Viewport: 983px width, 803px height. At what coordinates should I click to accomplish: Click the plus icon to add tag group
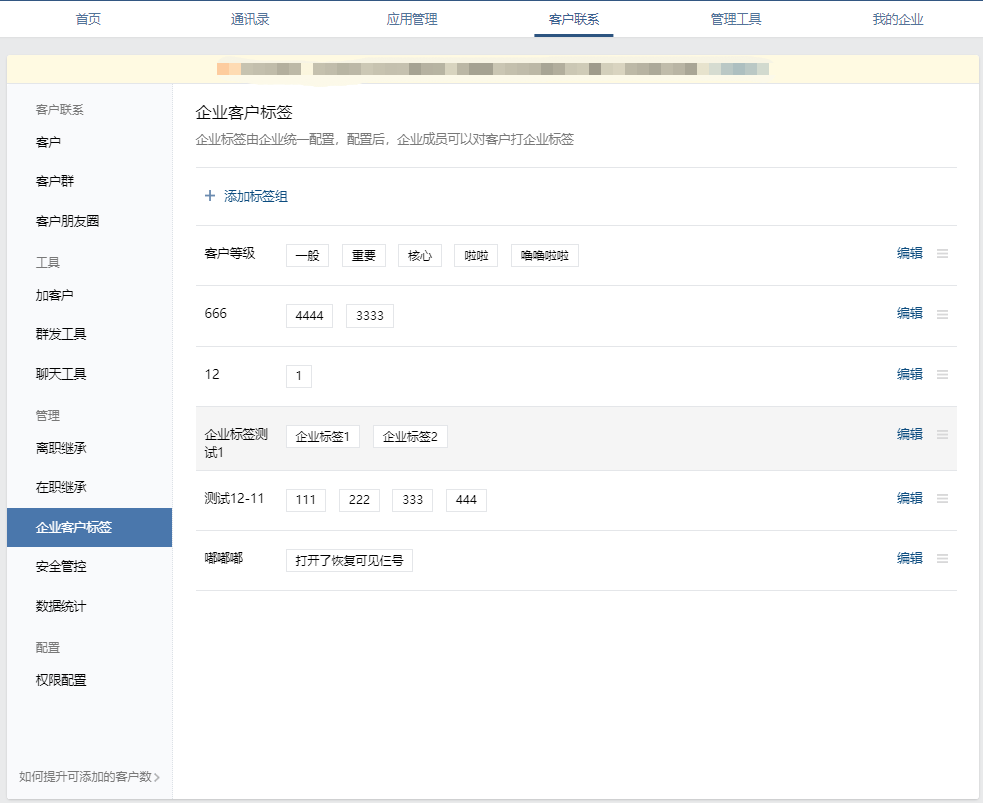(210, 196)
